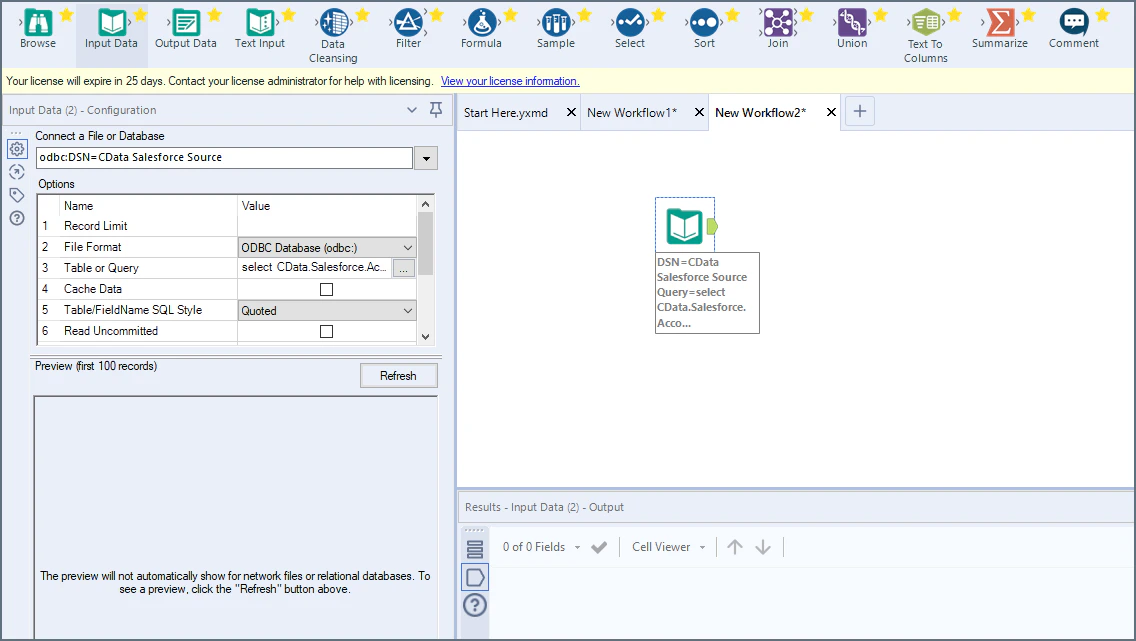Select the Browse tool
Viewport: 1136px width, 641px height.
39,28
